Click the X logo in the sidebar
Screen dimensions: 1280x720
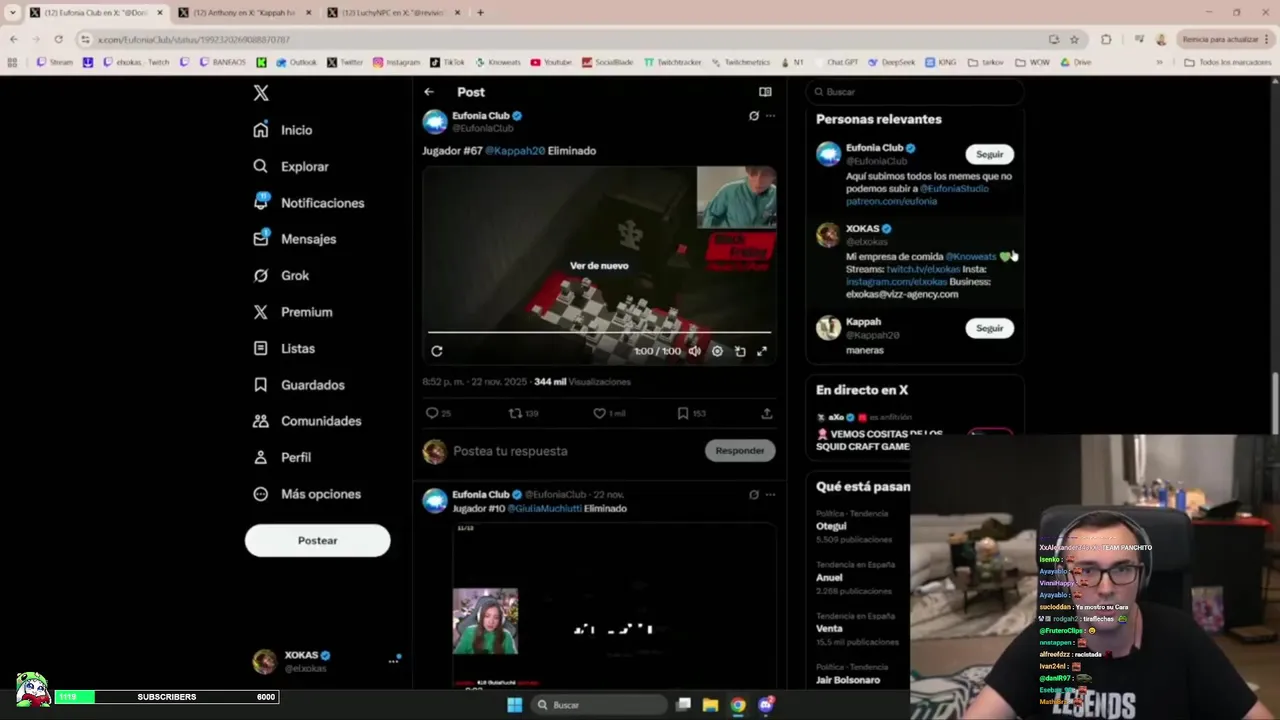(x=261, y=93)
